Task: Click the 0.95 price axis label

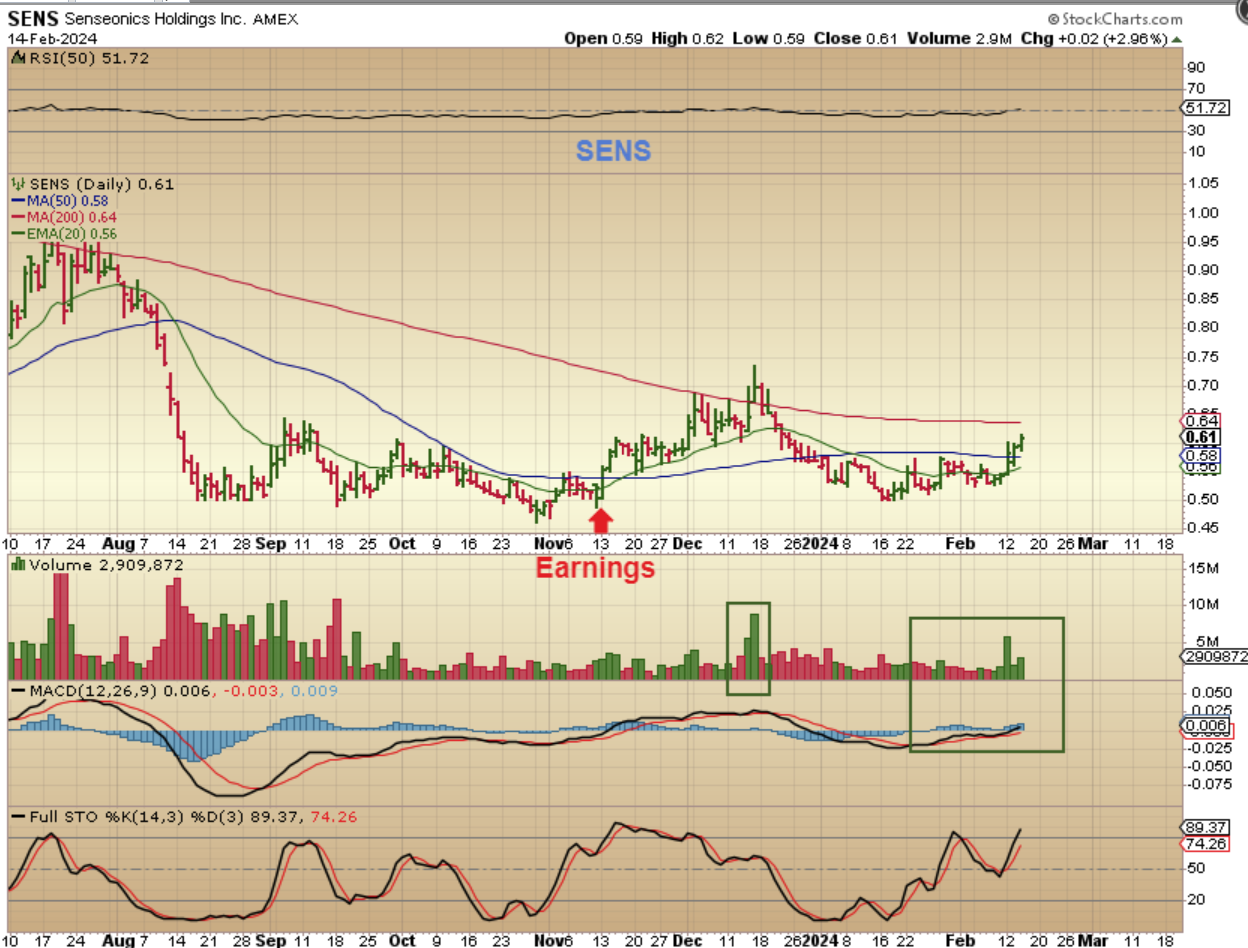Action: coord(1202,240)
